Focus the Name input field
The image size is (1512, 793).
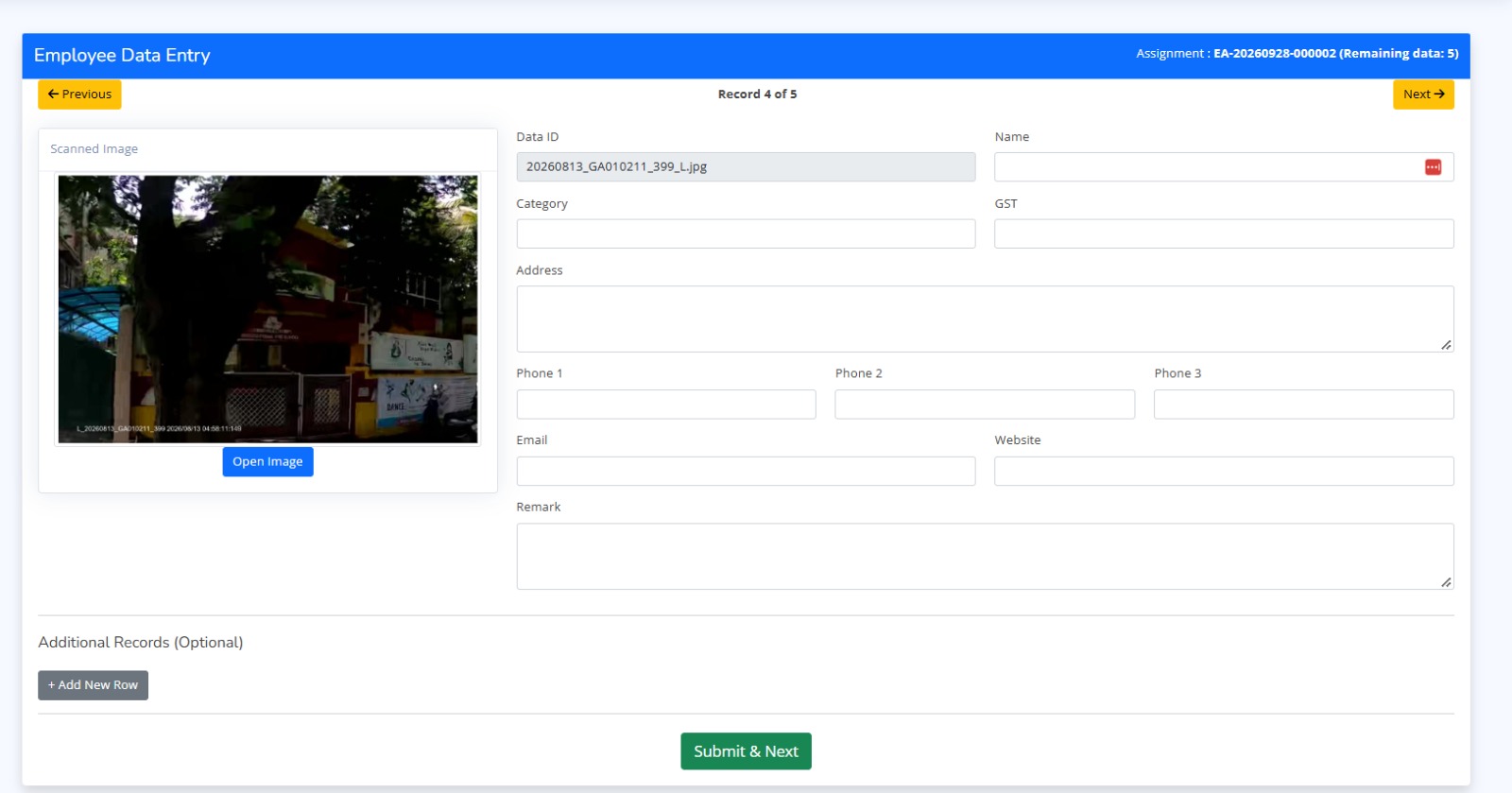pyautogui.click(x=1224, y=167)
